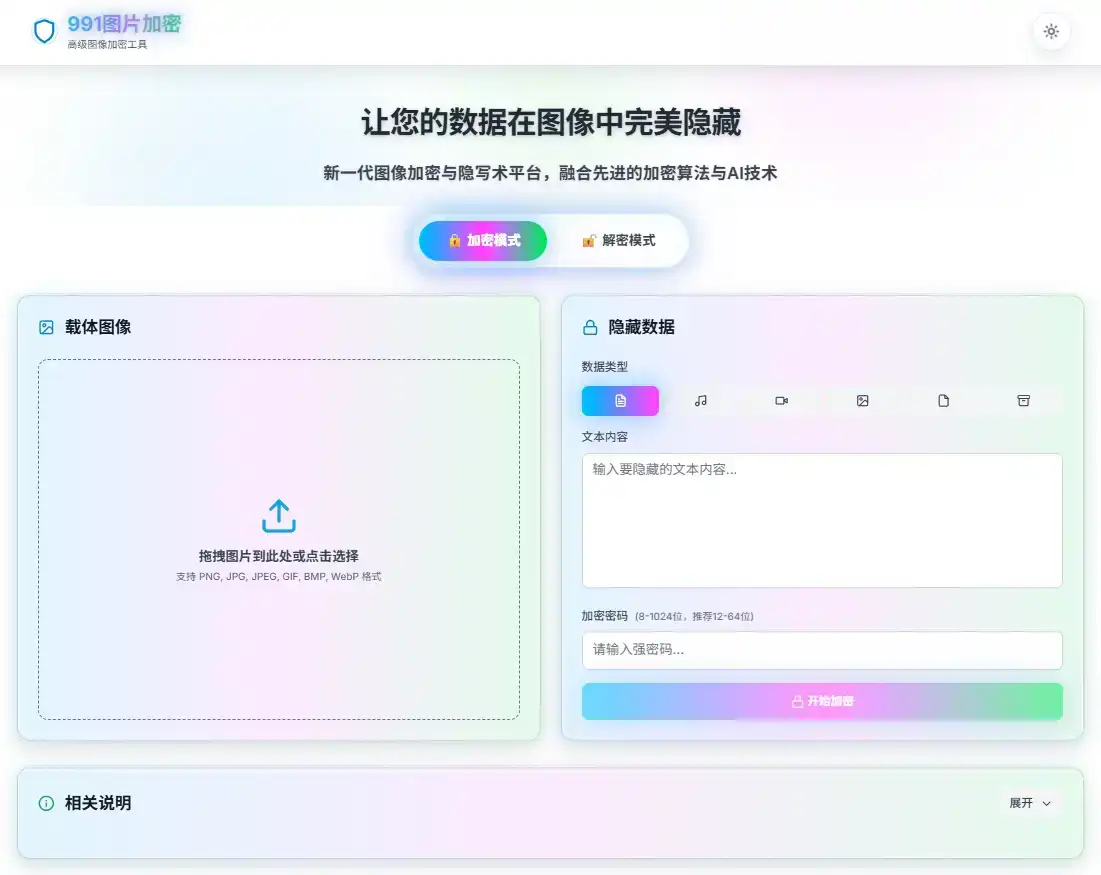Viewport: 1101px width, 875px height.
Task: Click the 991图片加密 site title
Action: pyautogui.click(x=123, y=26)
